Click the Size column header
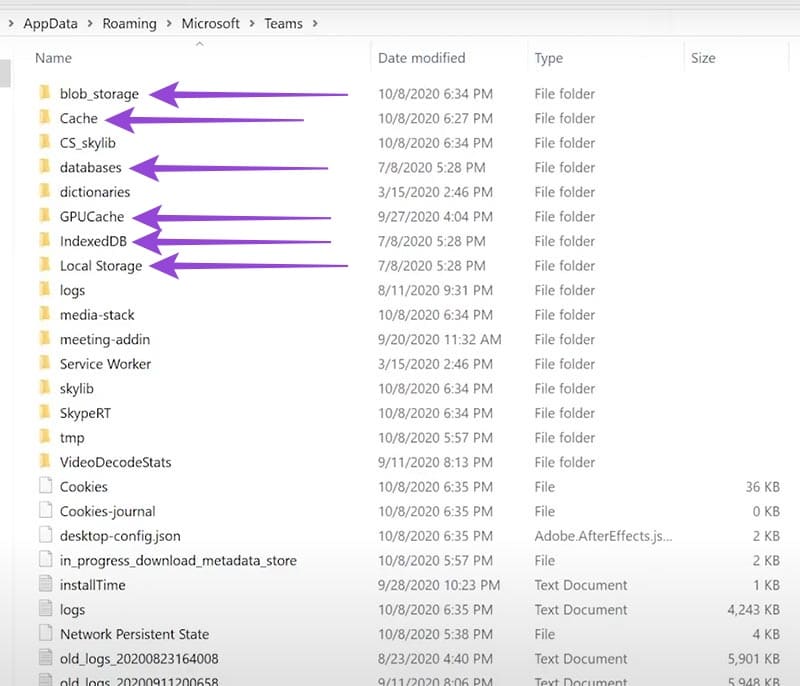 [x=703, y=58]
